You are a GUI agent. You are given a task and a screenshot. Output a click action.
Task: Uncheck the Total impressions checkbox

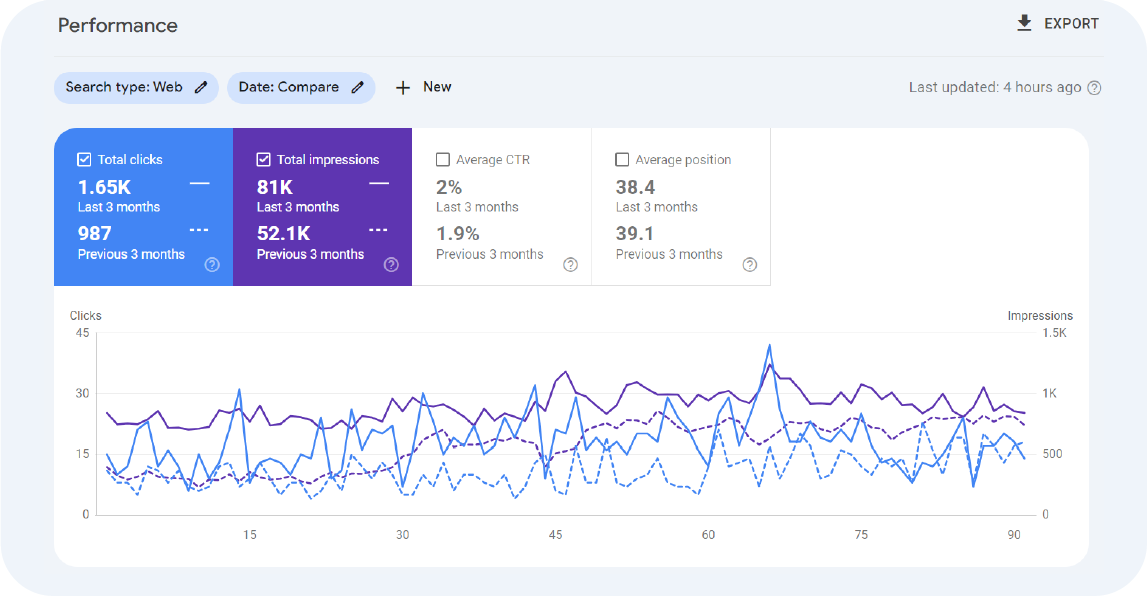tap(264, 159)
